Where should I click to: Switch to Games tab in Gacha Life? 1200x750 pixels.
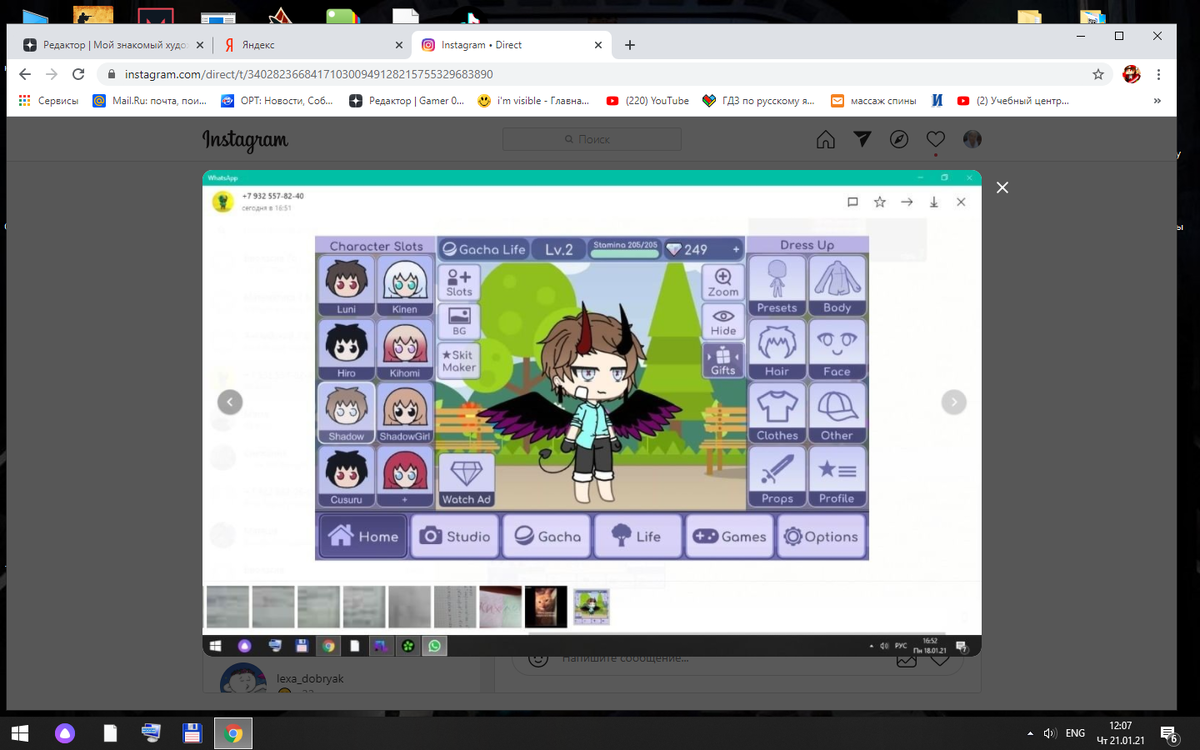729,536
